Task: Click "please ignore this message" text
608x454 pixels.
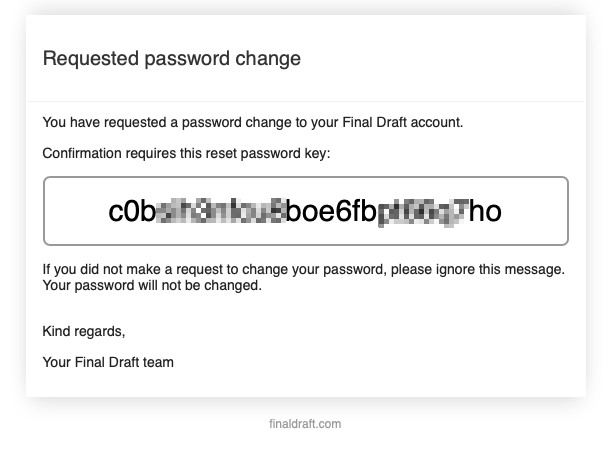Action: click(477, 269)
